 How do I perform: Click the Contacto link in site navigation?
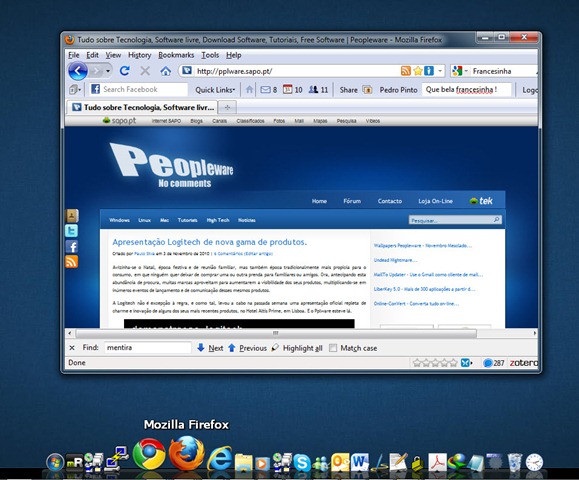pos(390,201)
